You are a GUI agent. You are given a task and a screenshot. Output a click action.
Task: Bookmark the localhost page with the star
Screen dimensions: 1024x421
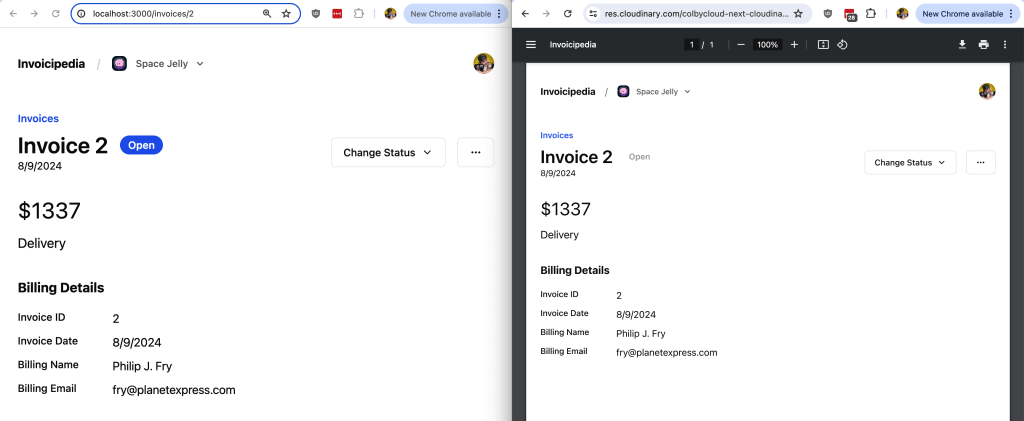tap(286, 13)
